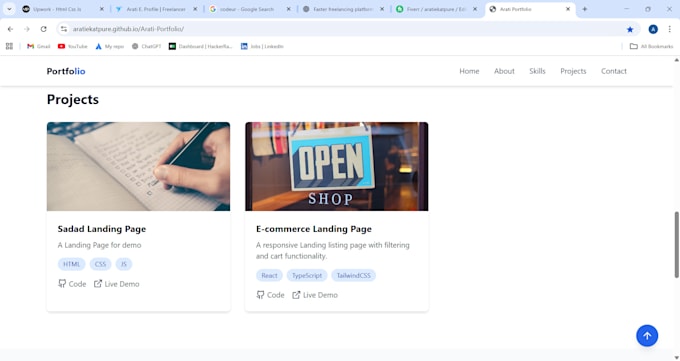This screenshot has height=361, width=680.
Task: Select the TypeScript tag chip
Action: (x=307, y=276)
